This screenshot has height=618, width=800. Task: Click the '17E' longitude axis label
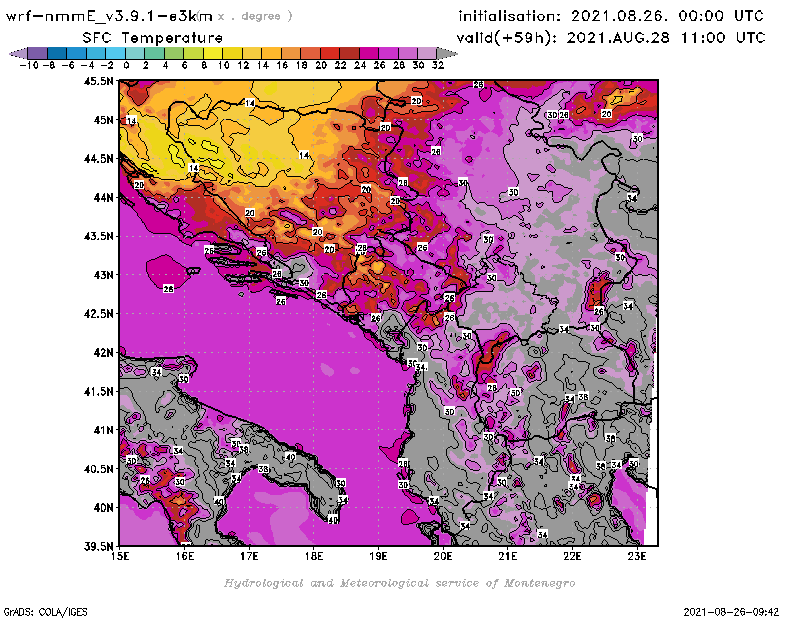coord(249,556)
